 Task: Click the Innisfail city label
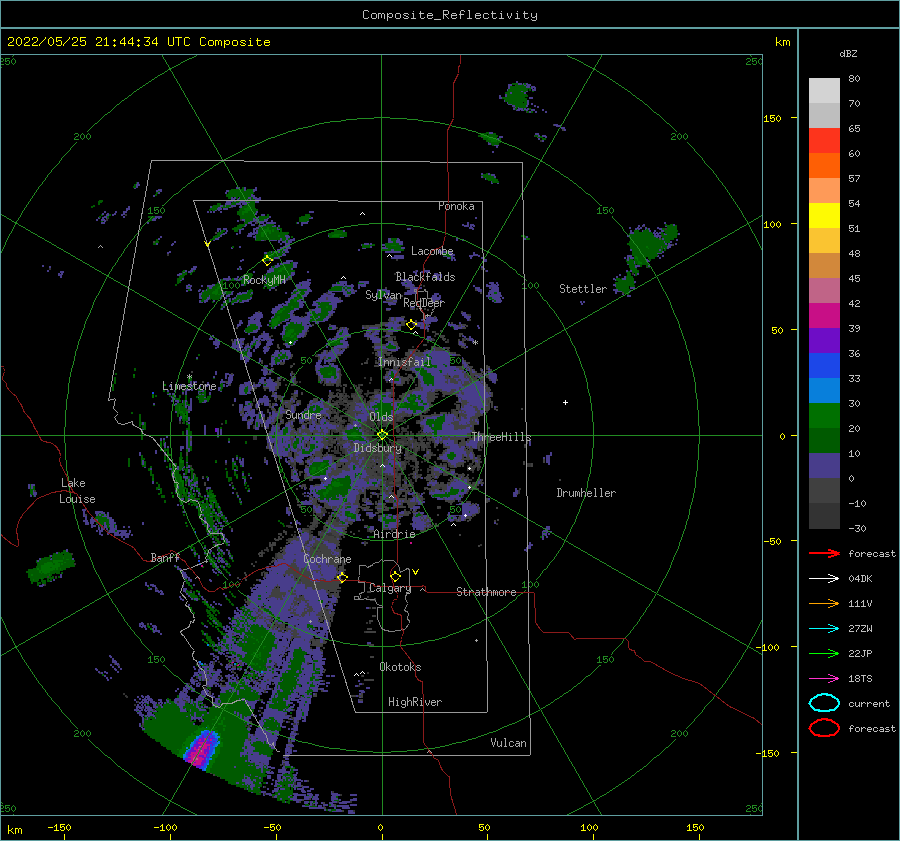404,362
